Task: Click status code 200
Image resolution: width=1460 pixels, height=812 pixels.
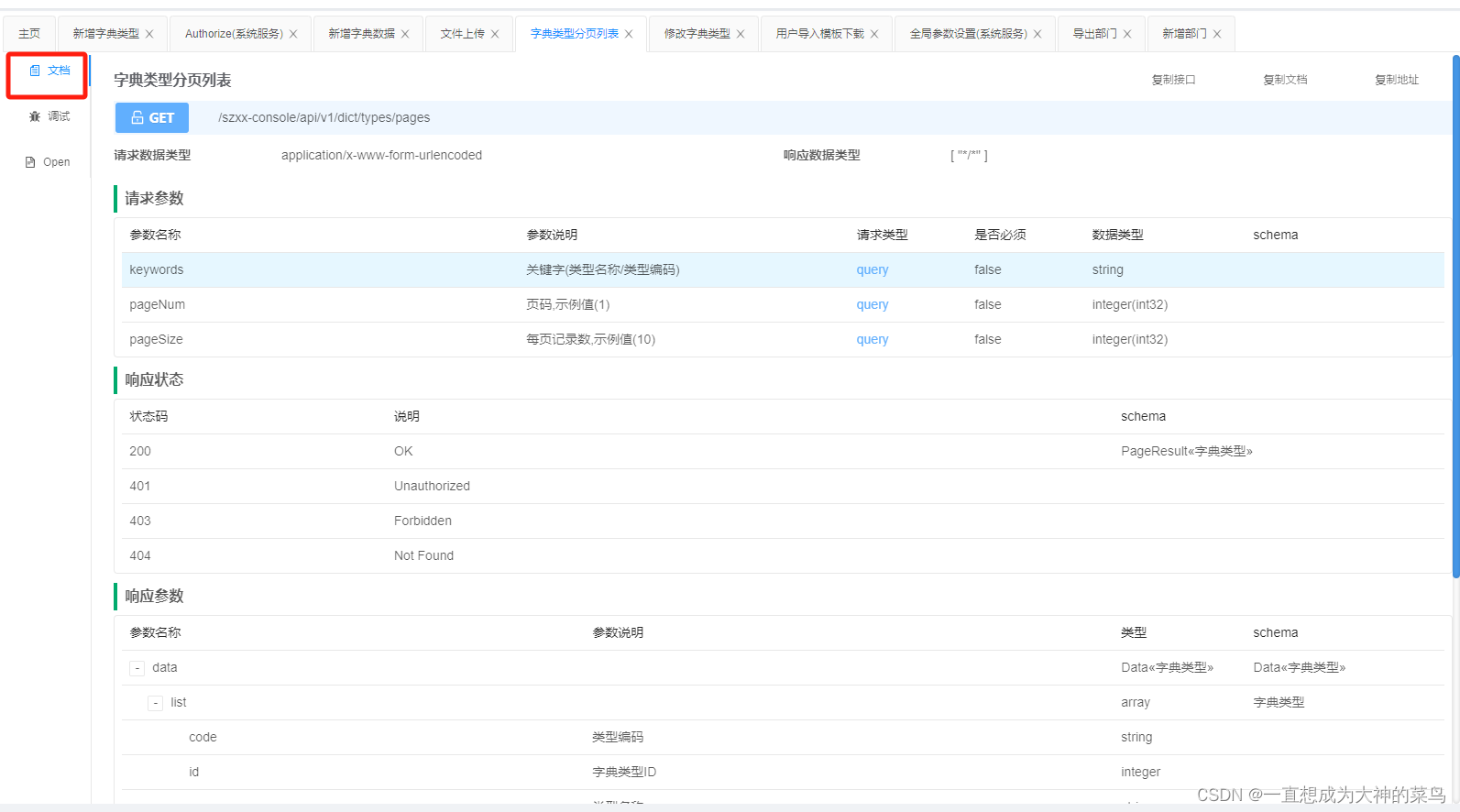Action: coord(140,451)
